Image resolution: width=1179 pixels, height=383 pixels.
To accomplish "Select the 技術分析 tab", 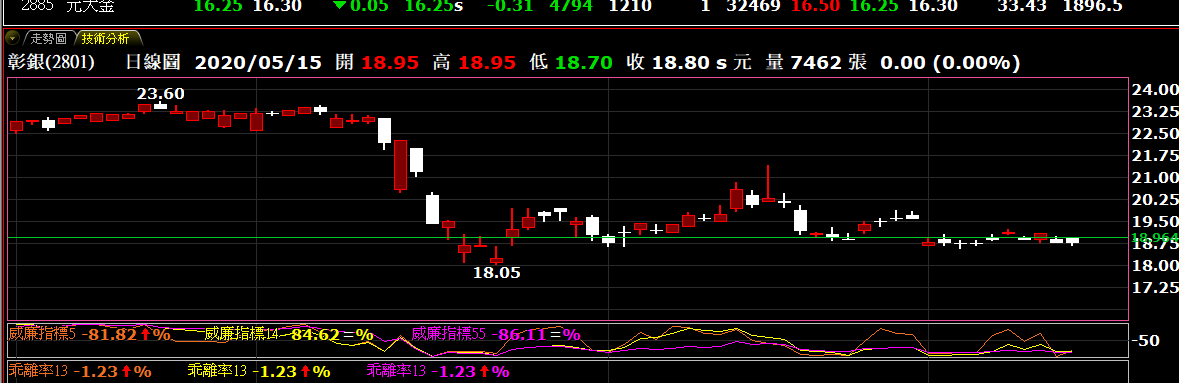I will click(x=106, y=38).
